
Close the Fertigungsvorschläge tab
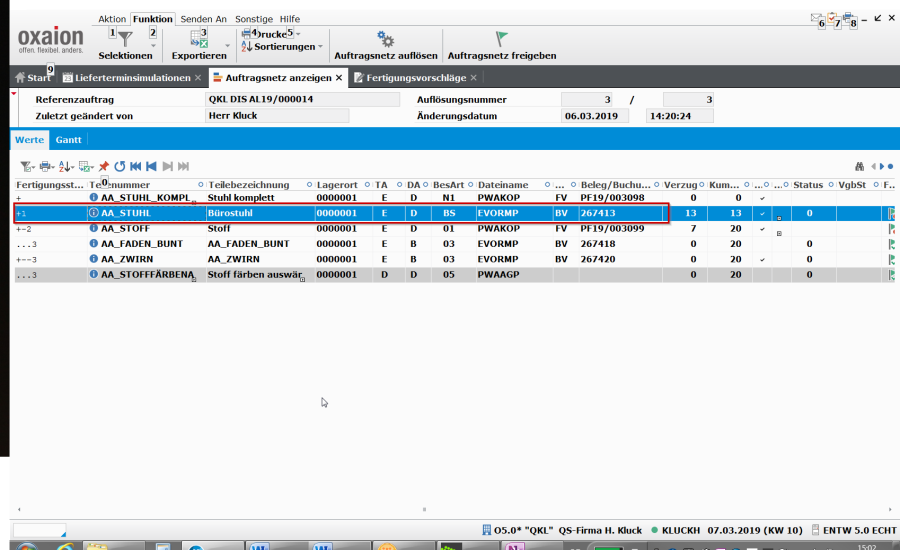[474, 78]
